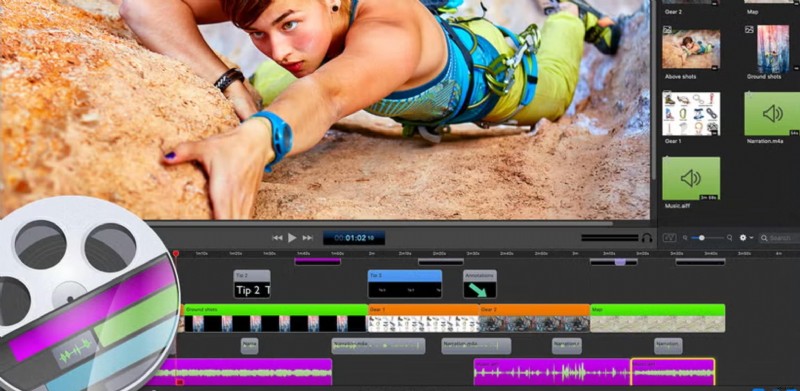Click the 3m mark on the timeline ruler
The image size is (800, 391).
pyautogui.click(x=575, y=253)
